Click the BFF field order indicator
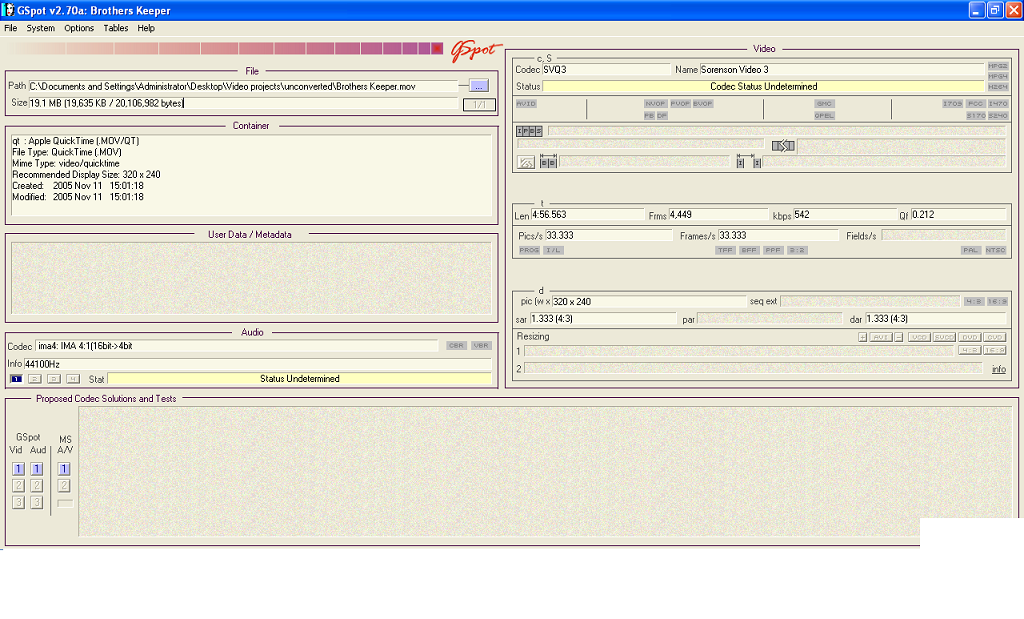 (x=749, y=250)
